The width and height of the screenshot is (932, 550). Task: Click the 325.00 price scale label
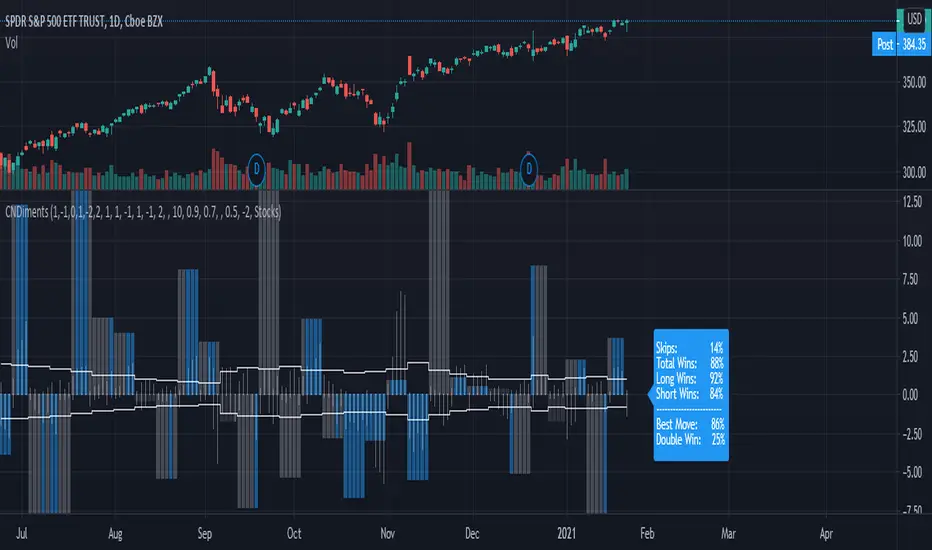tap(914, 127)
